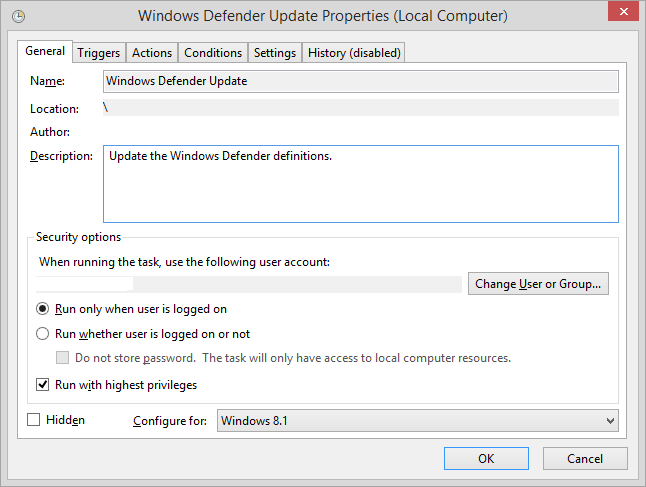Click the user account field in Security options
Screen dimensions: 646x487
pyautogui.click(x=249, y=284)
